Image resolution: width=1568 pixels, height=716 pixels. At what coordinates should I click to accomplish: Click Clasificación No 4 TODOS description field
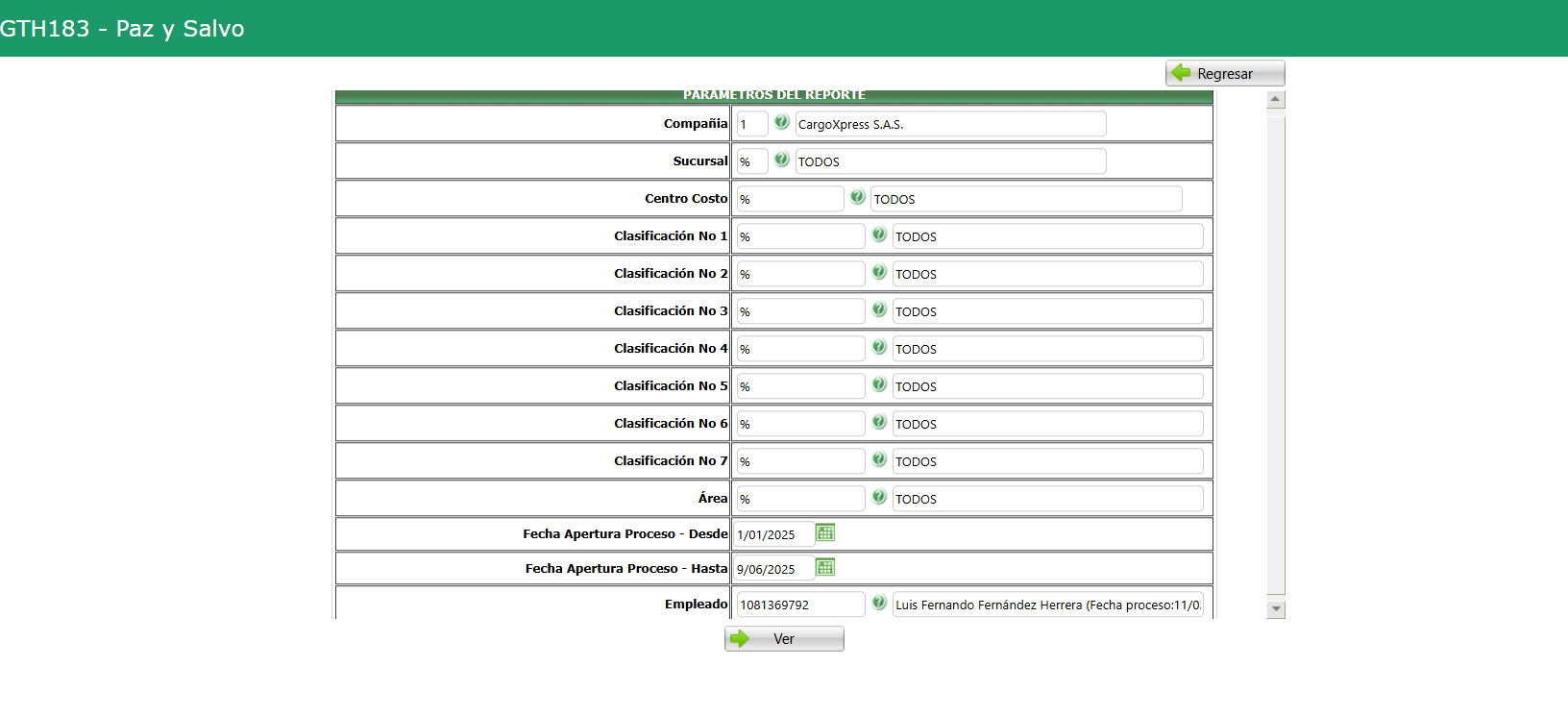click(x=1047, y=349)
